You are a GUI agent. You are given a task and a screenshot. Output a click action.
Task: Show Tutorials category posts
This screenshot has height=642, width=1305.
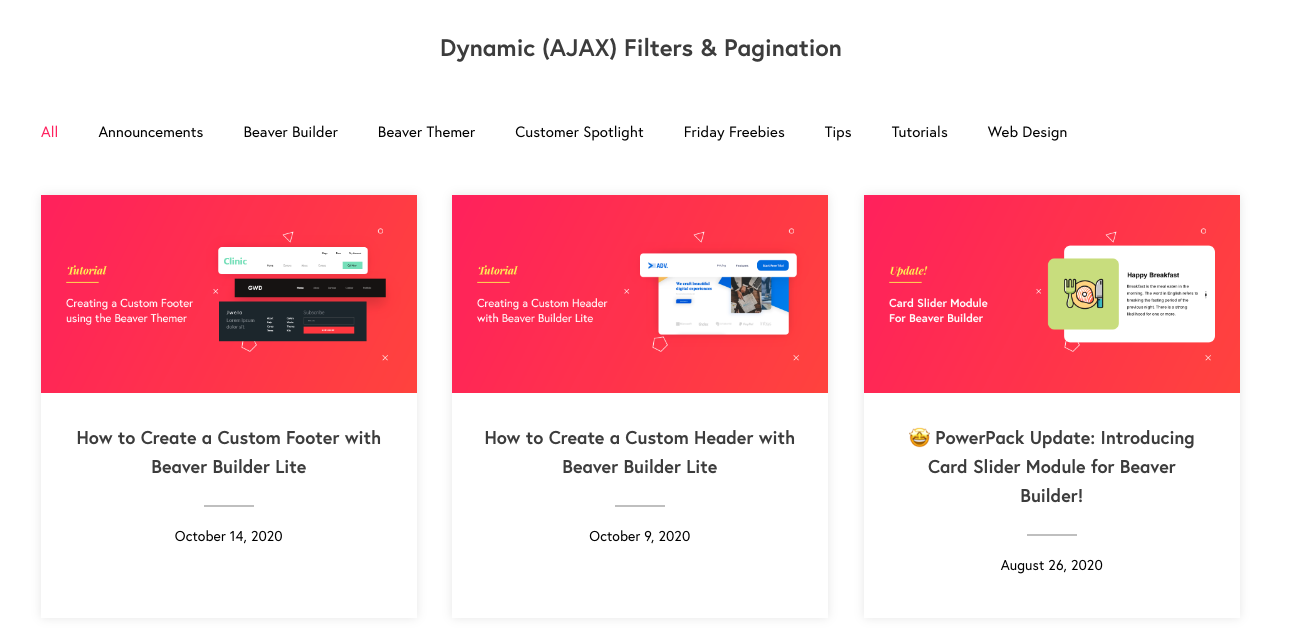(x=920, y=132)
